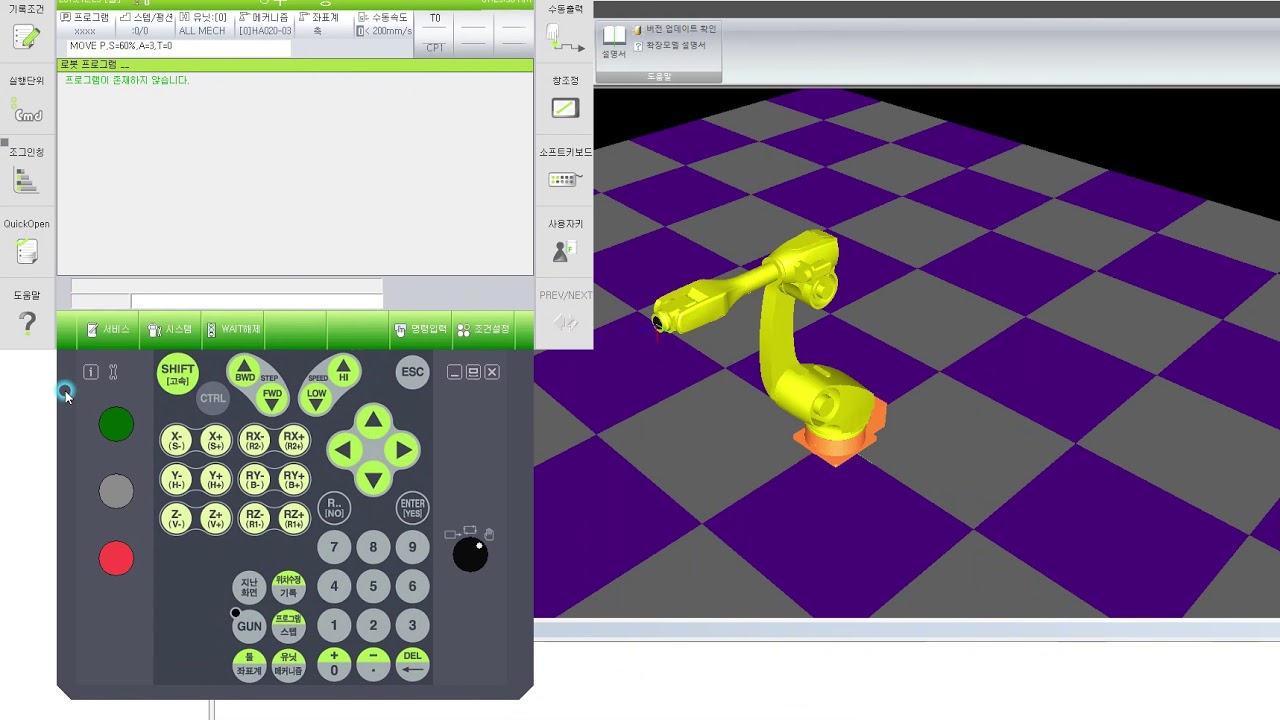1280x720 pixels.
Task: Open the 명령입력 command input menu
Action: coord(421,329)
